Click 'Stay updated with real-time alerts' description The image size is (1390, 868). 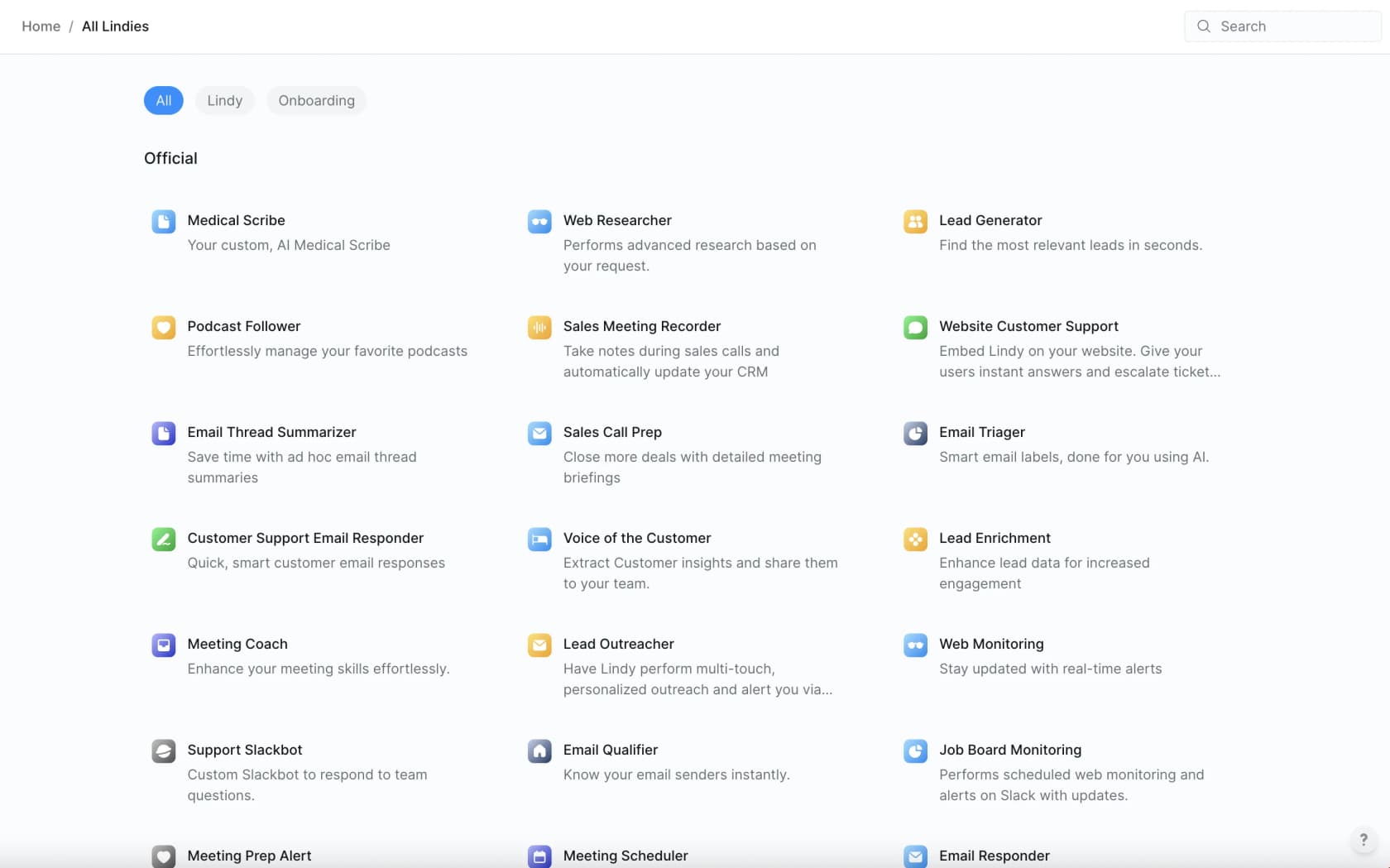point(1051,669)
